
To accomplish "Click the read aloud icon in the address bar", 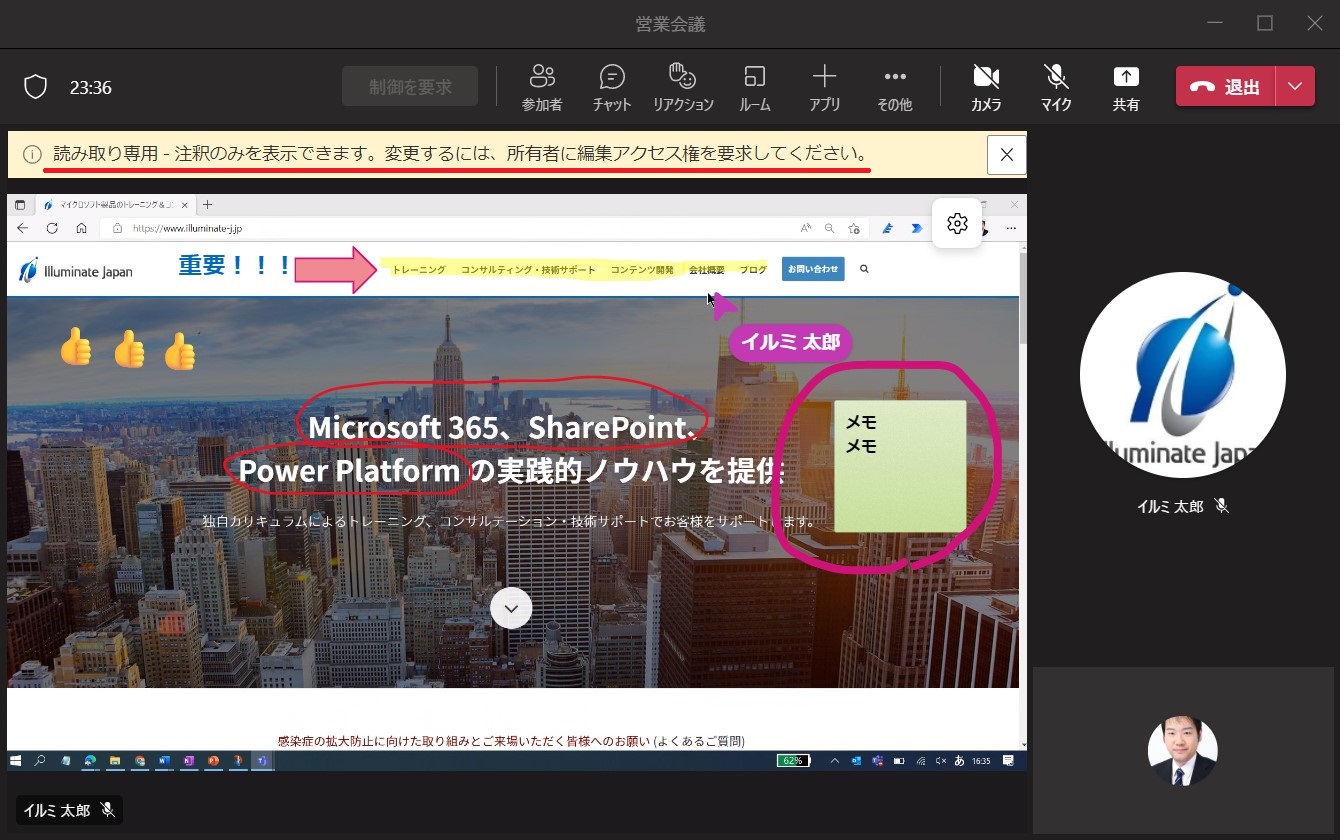I will tap(806, 228).
